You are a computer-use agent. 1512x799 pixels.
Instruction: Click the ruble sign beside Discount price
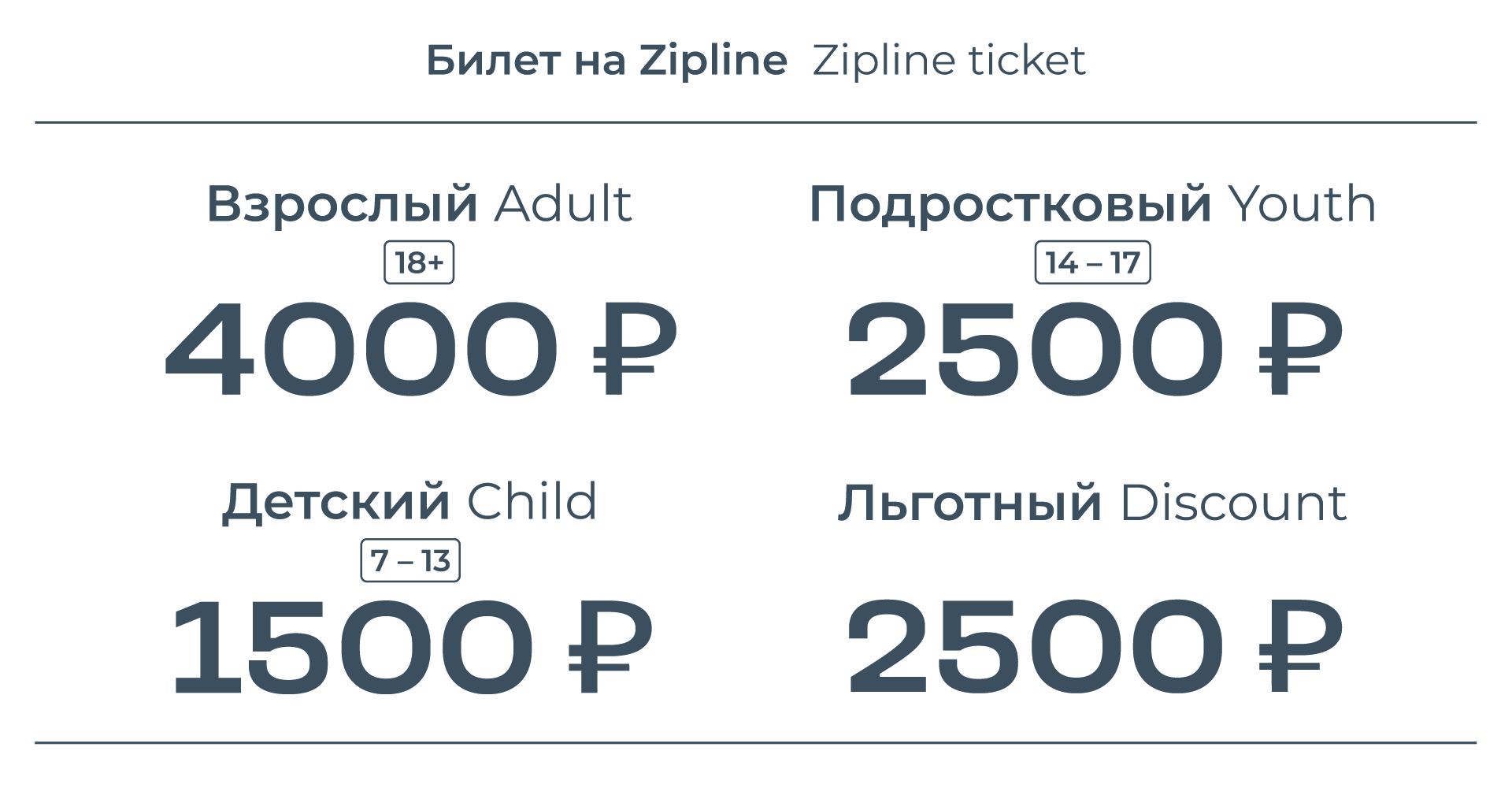[x=1300, y=646]
